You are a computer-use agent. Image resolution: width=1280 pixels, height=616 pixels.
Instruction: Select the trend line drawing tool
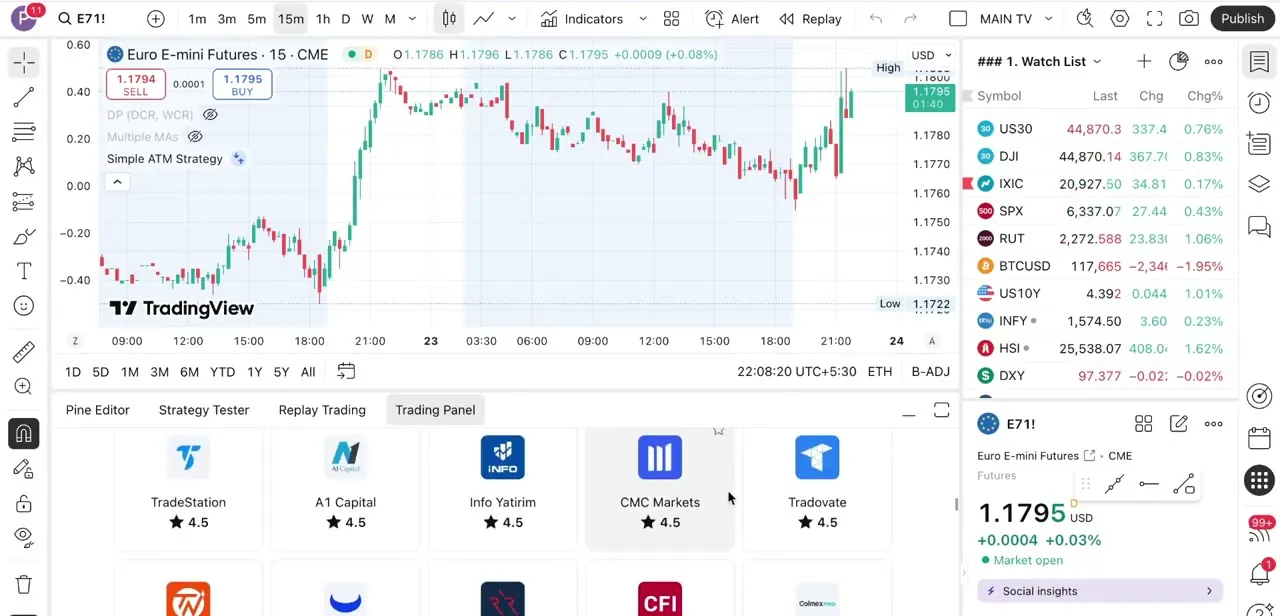tap(24, 97)
